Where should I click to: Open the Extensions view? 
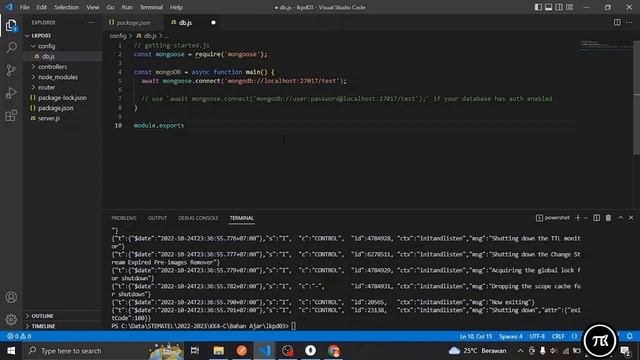(x=11, y=116)
